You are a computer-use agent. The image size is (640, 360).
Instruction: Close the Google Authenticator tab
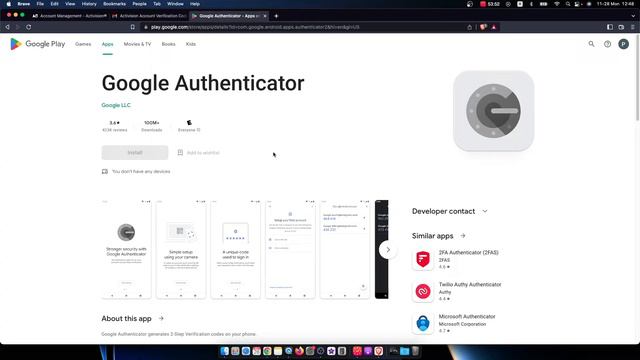265,16
